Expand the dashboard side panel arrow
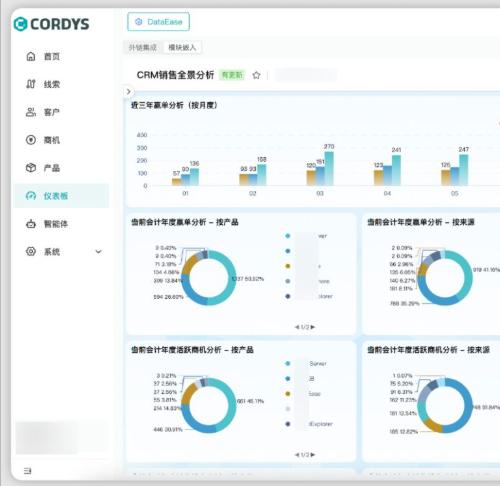This screenshot has width=500, height=487. (128, 91)
